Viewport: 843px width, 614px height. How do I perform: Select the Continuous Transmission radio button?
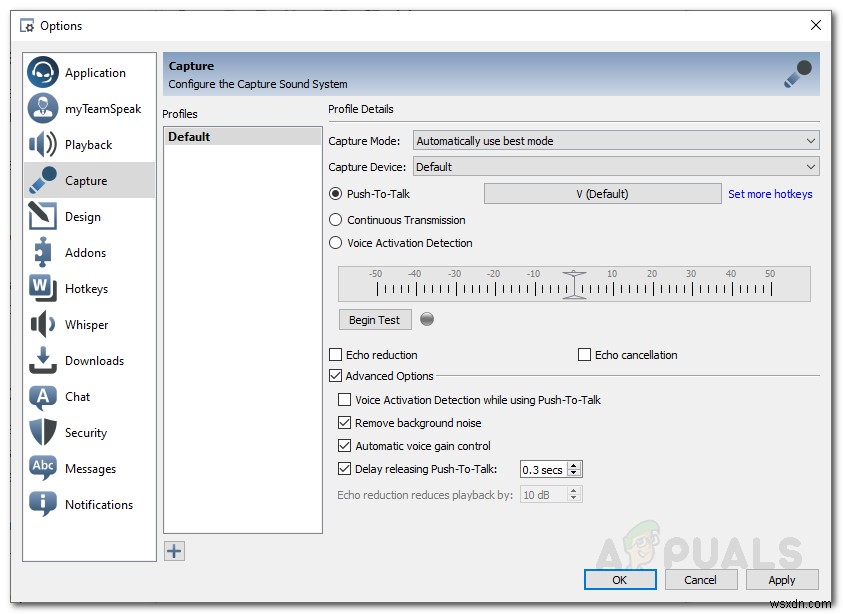(336, 220)
